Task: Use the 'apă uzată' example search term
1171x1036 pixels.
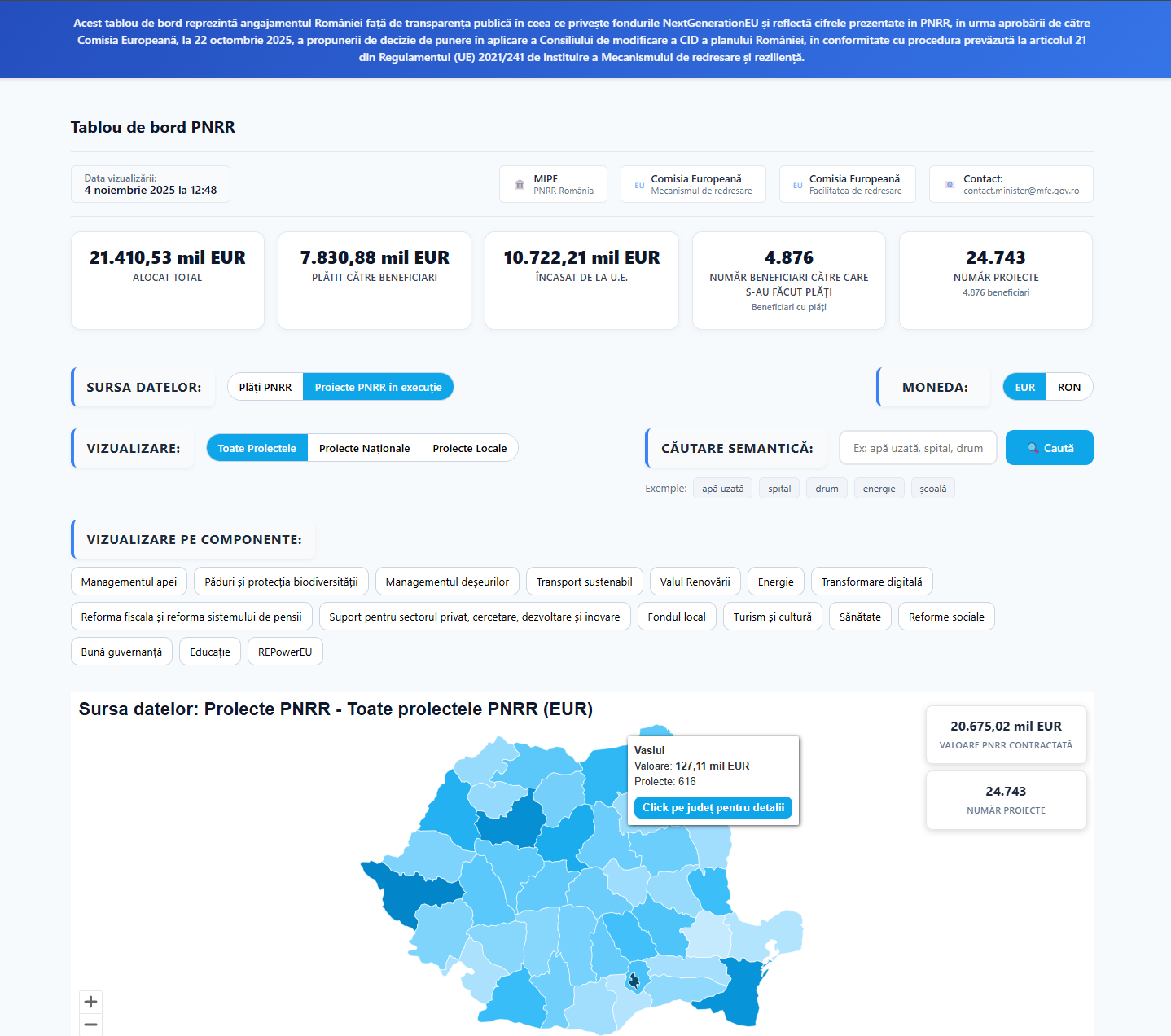Action: 722,489
